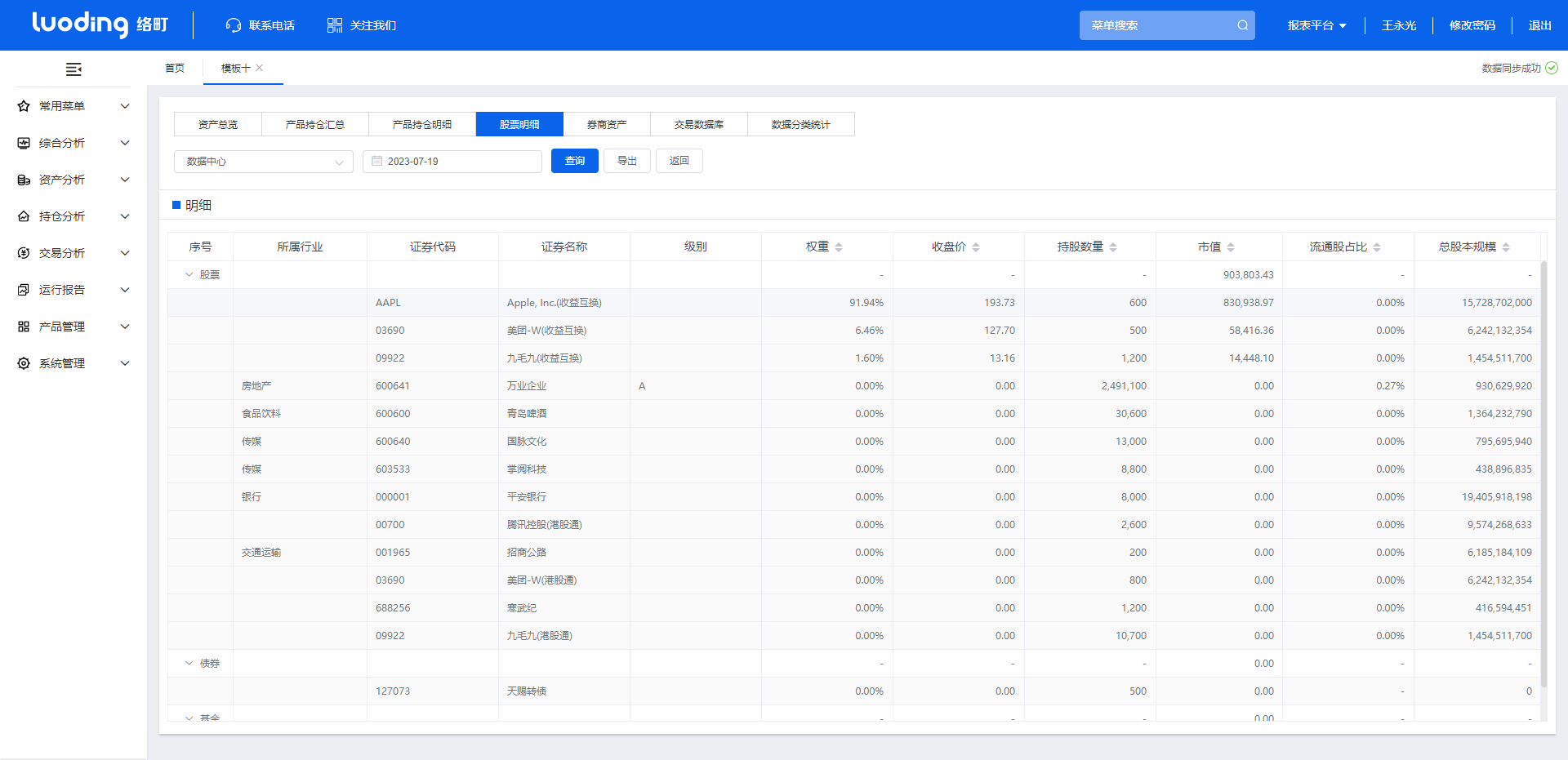This screenshot has height=760, width=1568.
Task: Switch to the 交易数据库 tab
Action: (x=699, y=125)
